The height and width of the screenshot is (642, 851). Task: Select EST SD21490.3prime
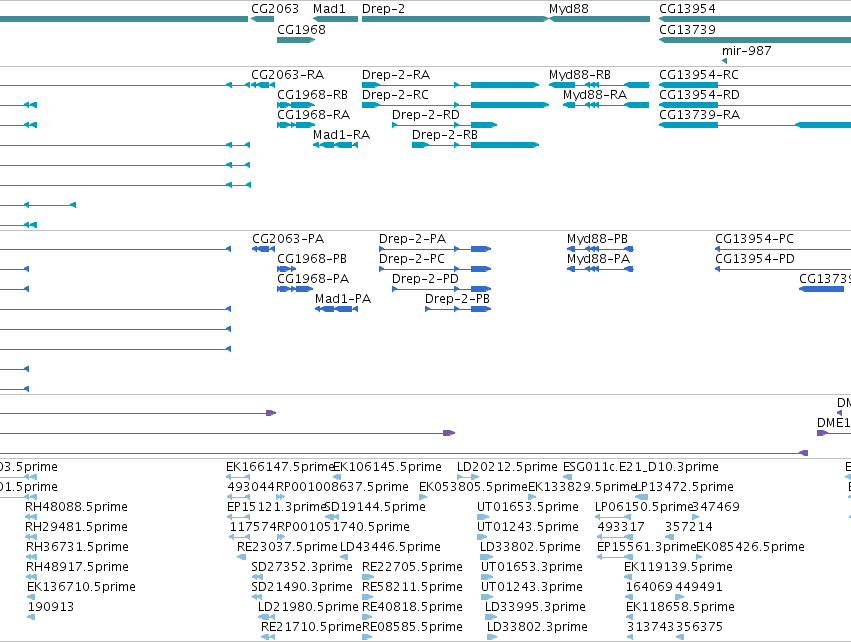302,587
